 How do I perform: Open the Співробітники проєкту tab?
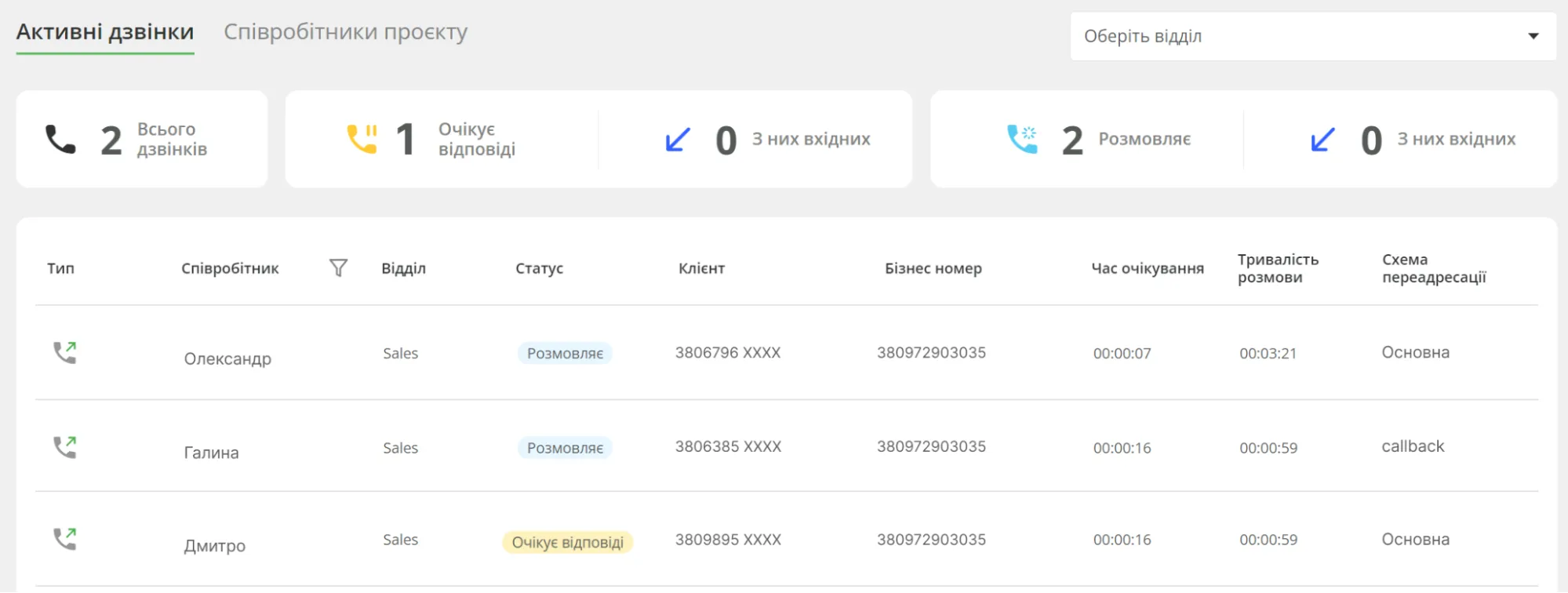[x=345, y=32]
